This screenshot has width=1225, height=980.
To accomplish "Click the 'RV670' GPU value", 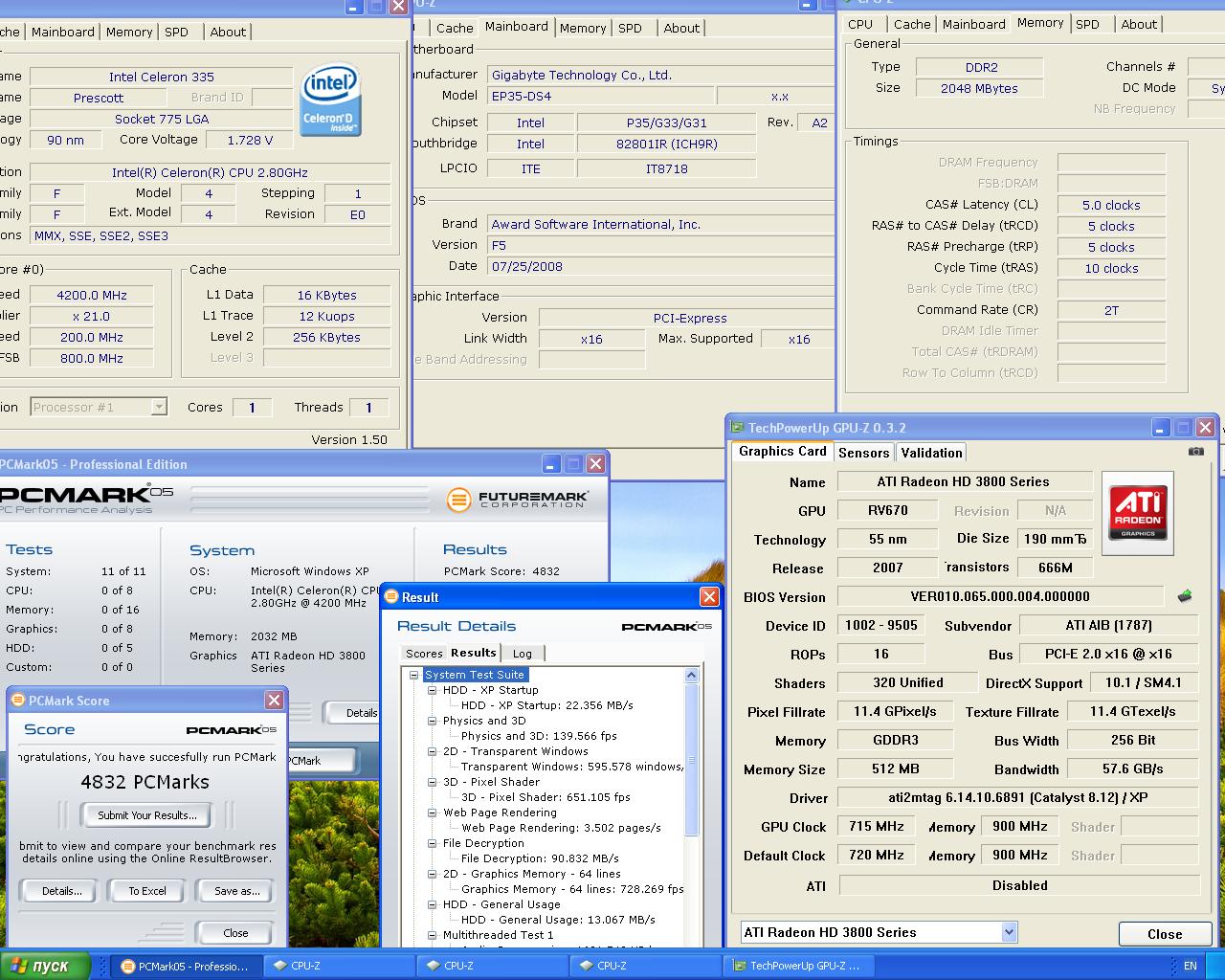I will [888, 510].
